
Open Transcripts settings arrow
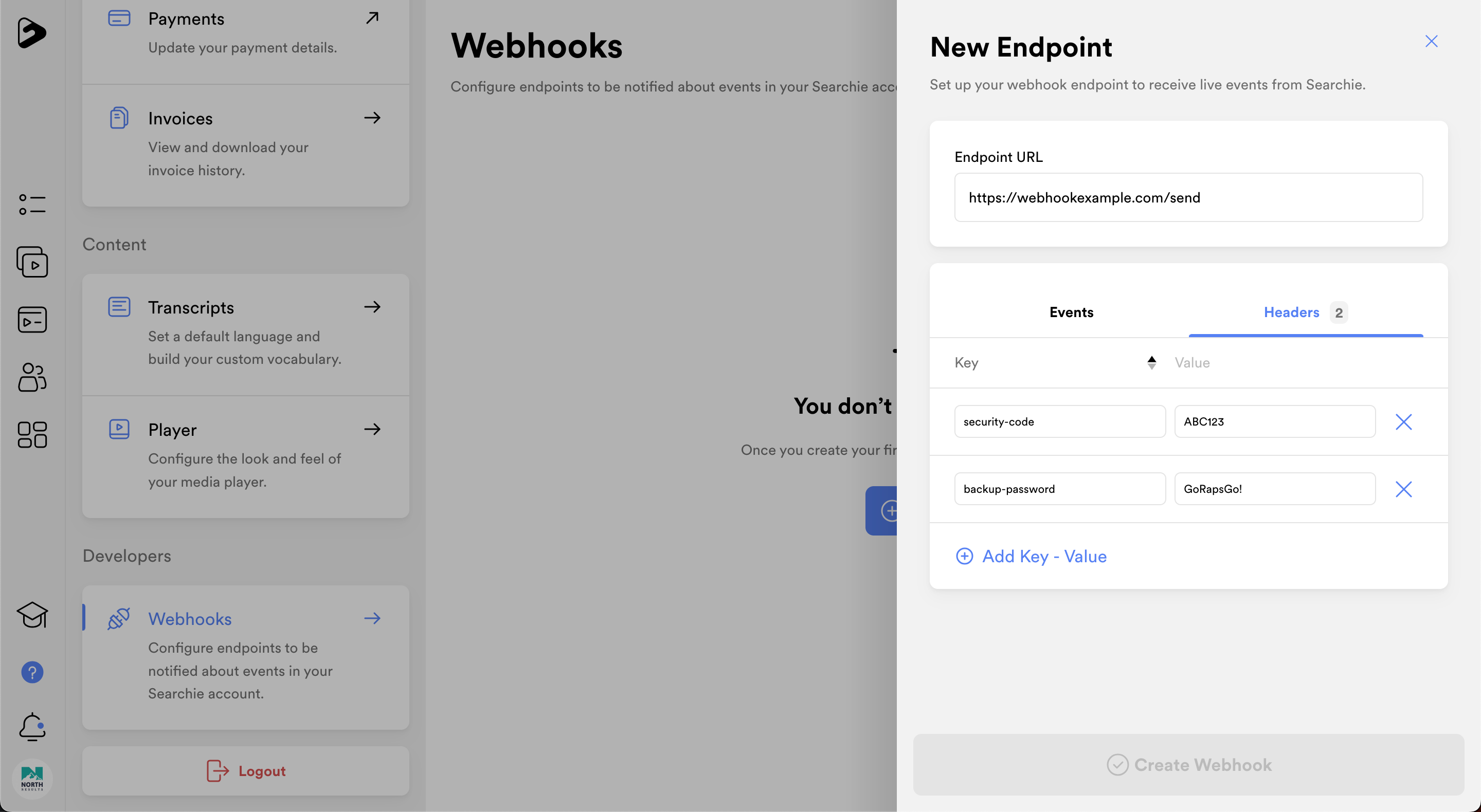[x=372, y=307]
